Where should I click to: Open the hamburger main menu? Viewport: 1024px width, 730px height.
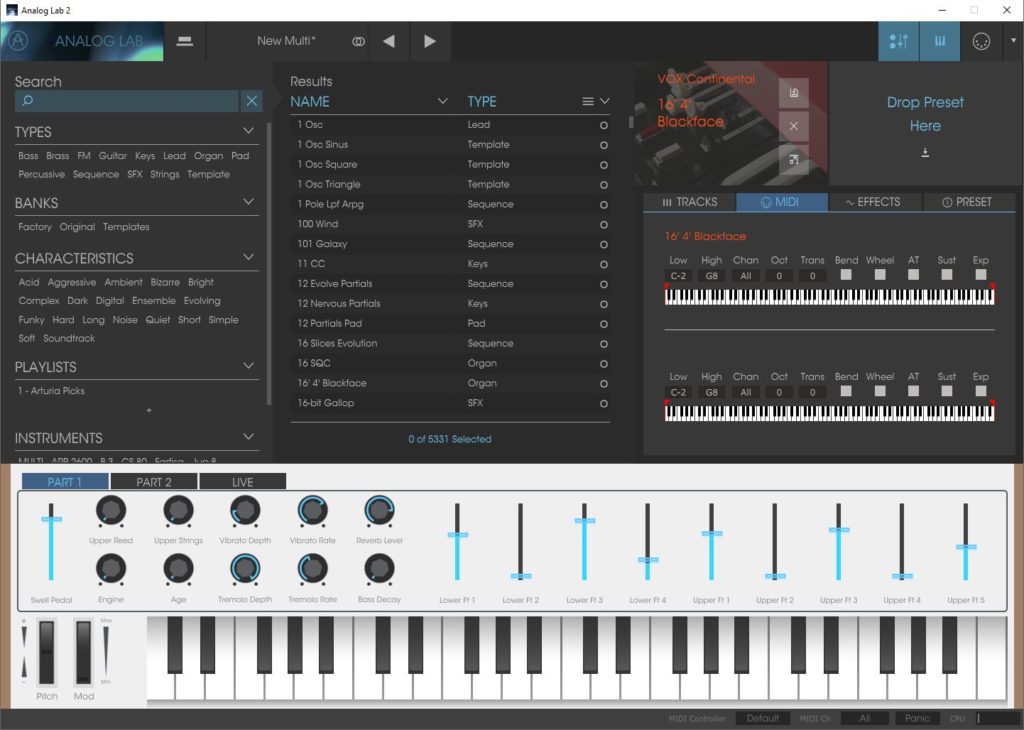pyautogui.click(x=185, y=41)
